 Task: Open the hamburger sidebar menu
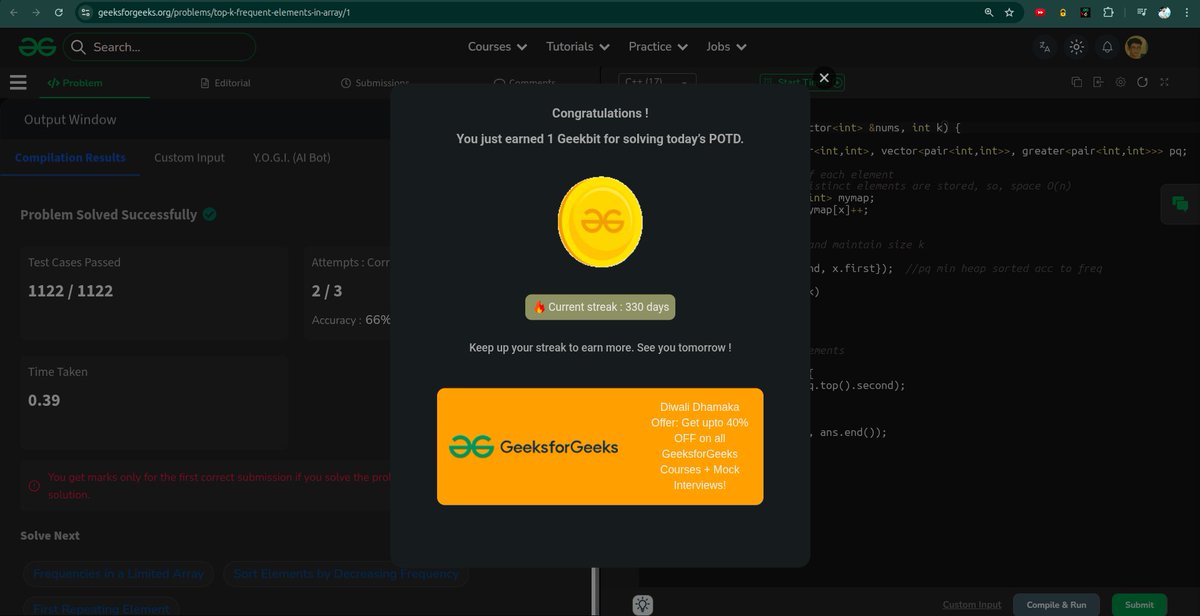click(x=18, y=83)
